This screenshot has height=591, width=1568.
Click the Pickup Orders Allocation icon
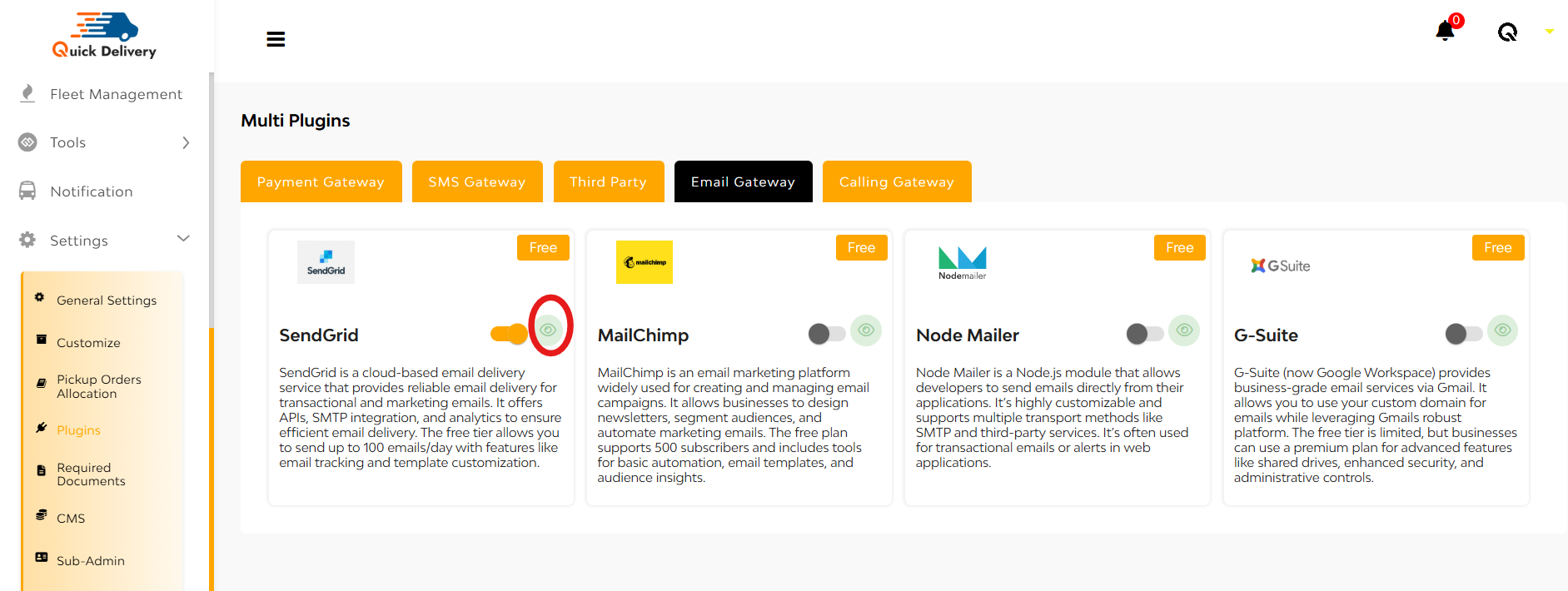pyautogui.click(x=41, y=384)
